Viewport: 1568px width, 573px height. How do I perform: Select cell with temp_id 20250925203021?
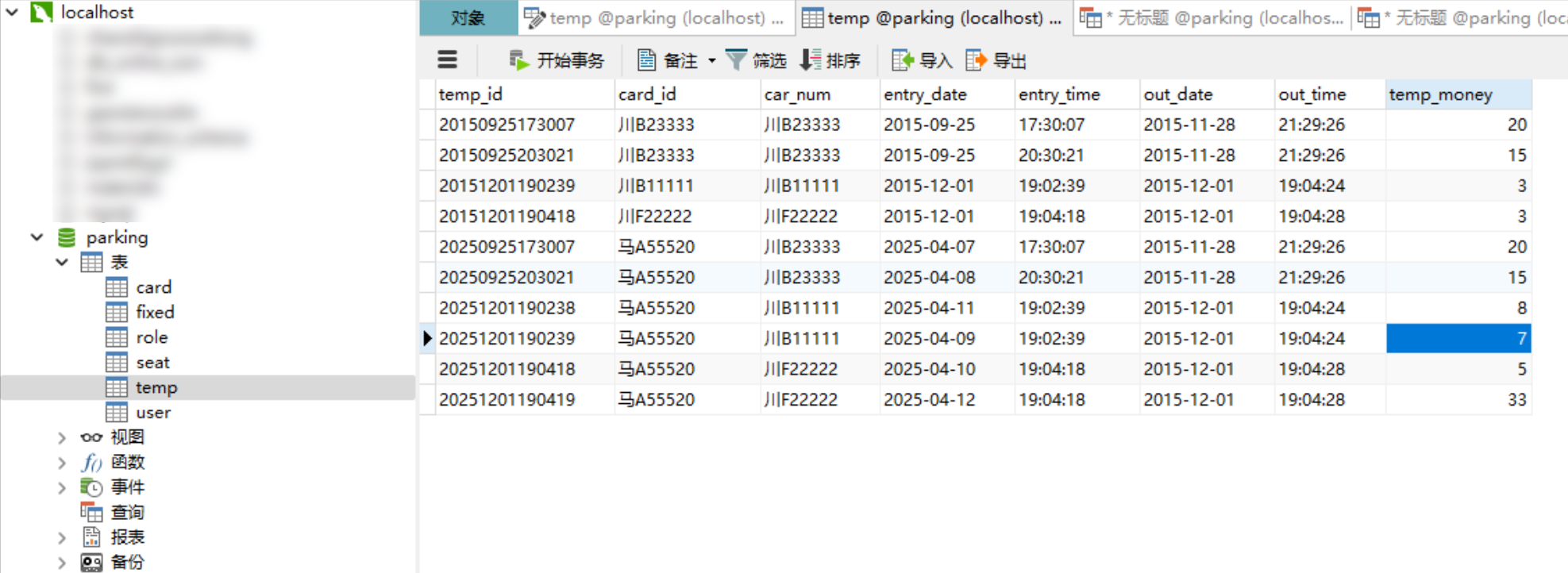click(x=525, y=277)
